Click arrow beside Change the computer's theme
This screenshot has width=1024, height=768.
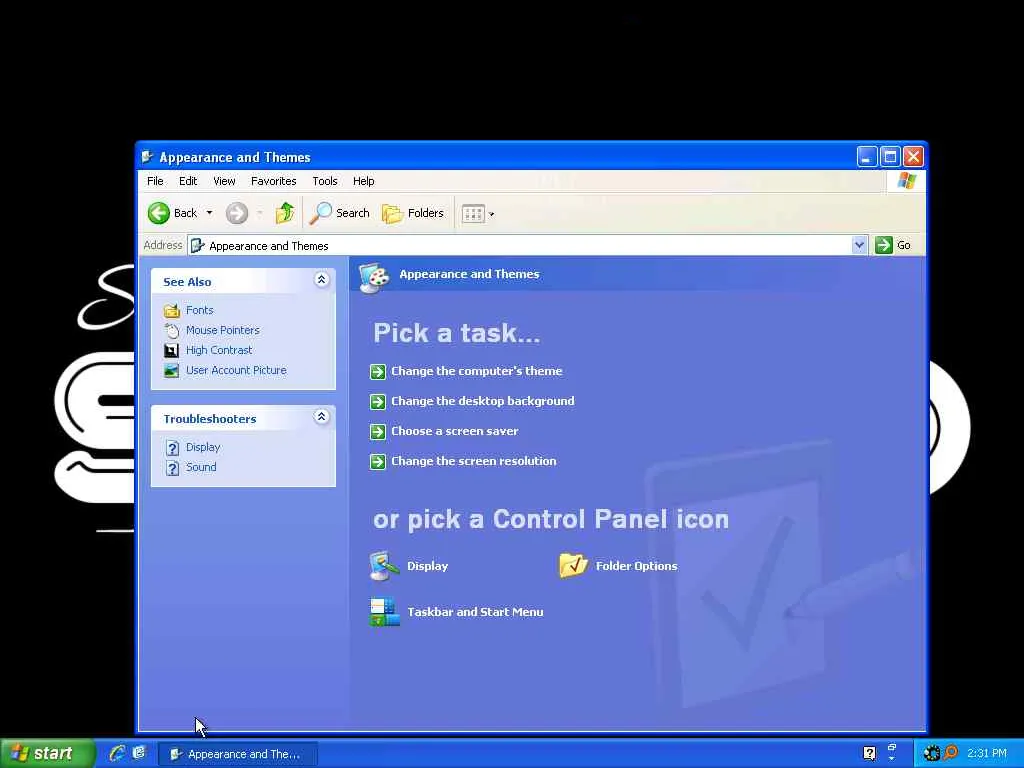[x=377, y=372]
